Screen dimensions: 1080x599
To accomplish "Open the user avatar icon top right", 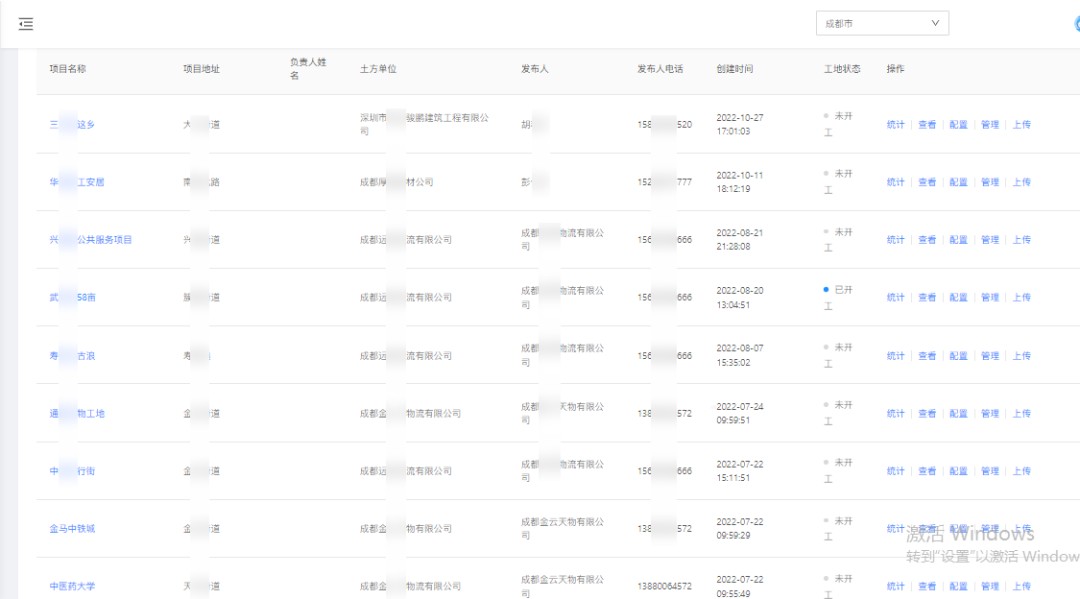I will (1075, 23).
